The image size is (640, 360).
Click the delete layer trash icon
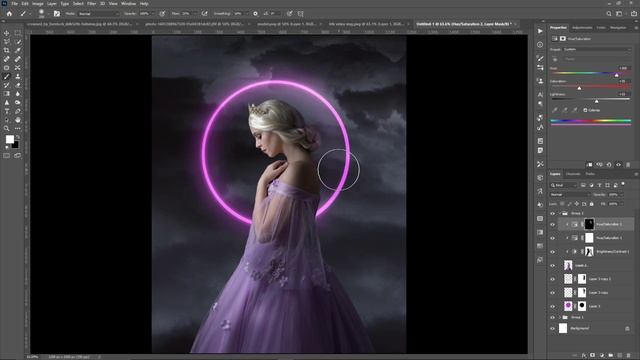(629, 356)
